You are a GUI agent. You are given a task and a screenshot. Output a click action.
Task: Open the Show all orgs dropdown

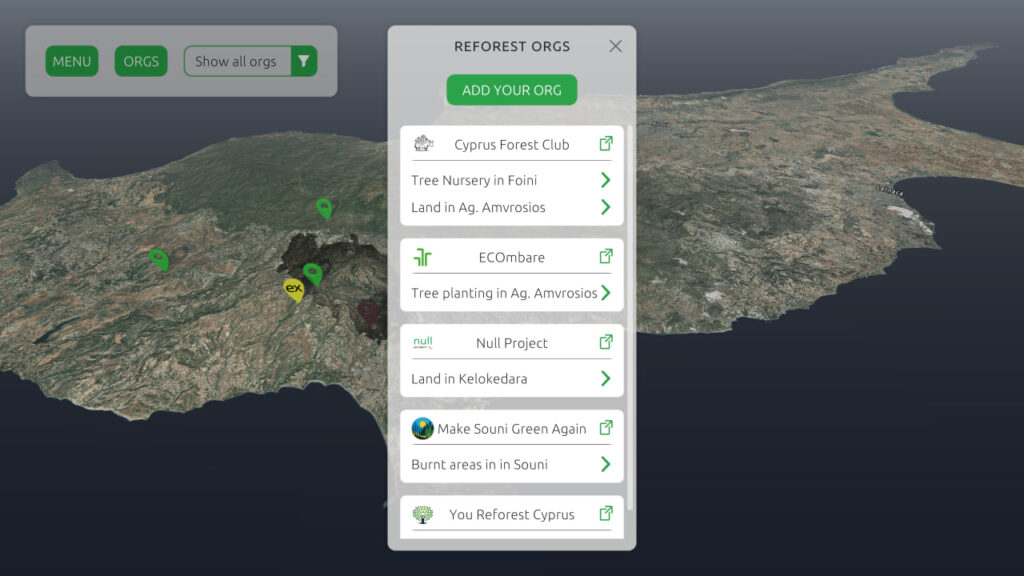[x=237, y=61]
